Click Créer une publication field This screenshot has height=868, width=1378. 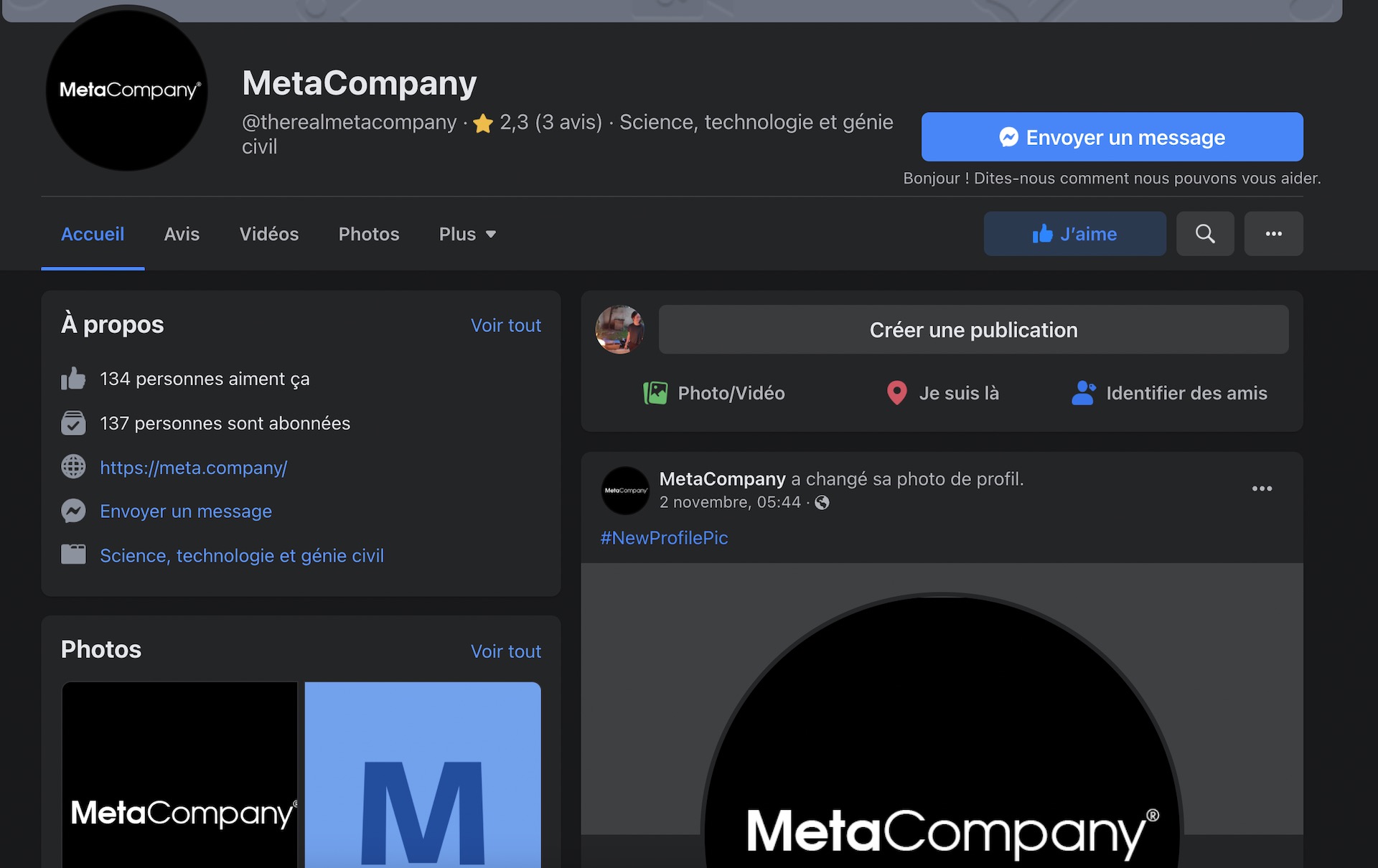[973, 330]
